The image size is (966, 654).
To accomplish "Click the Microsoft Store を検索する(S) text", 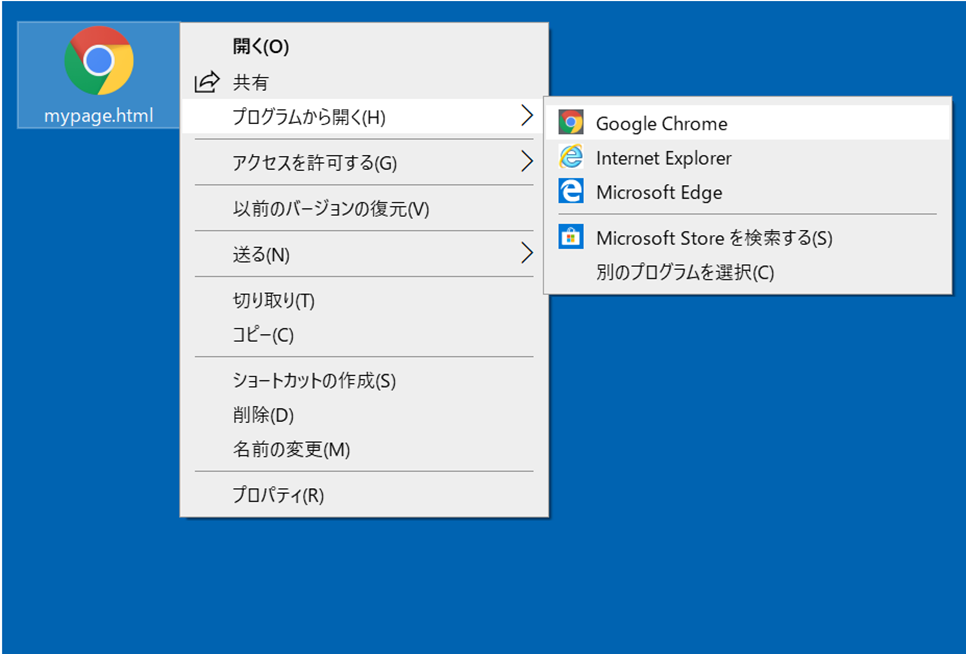I will 714,238.
